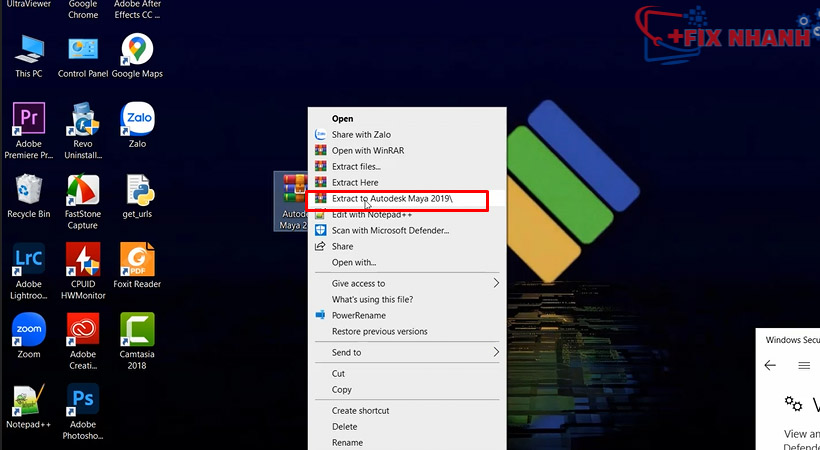Image resolution: width=820 pixels, height=450 pixels.
Task: Click Share in the context menu
Action: 407,246
